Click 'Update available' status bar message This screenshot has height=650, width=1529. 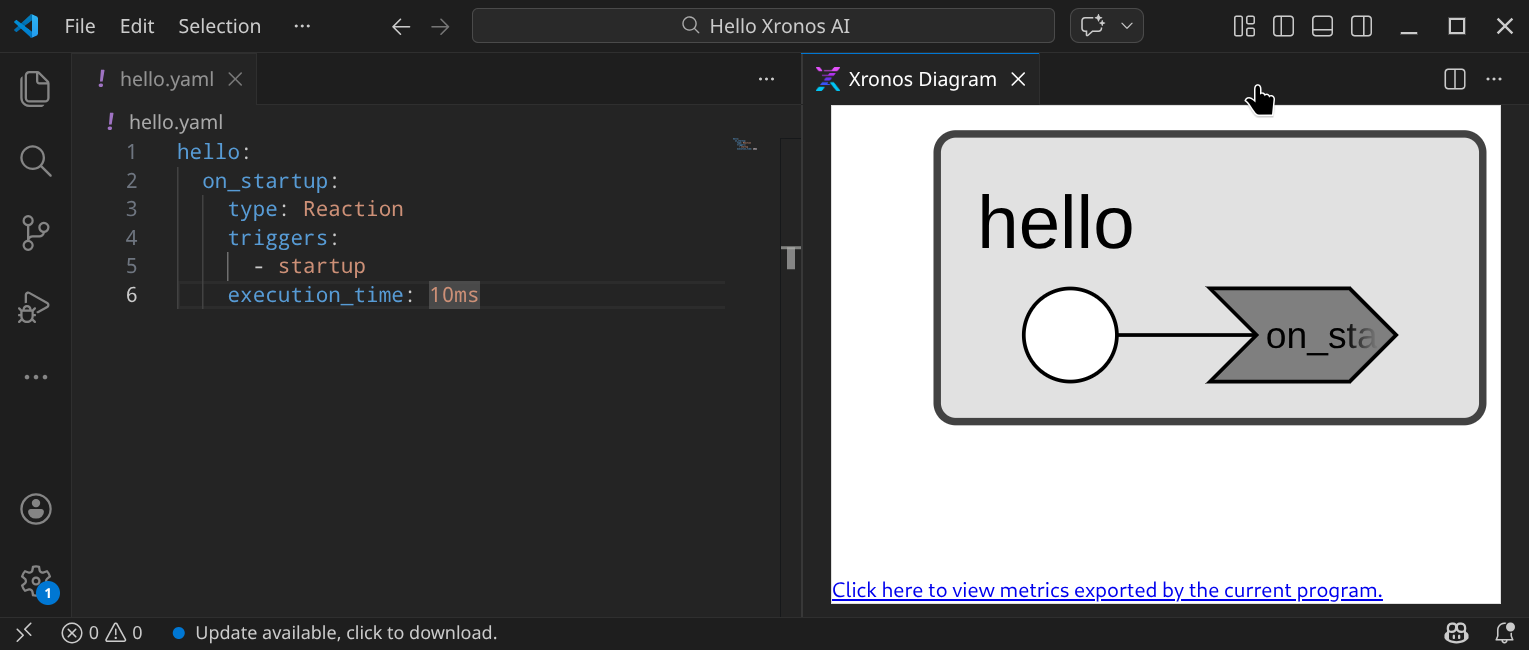345,633
